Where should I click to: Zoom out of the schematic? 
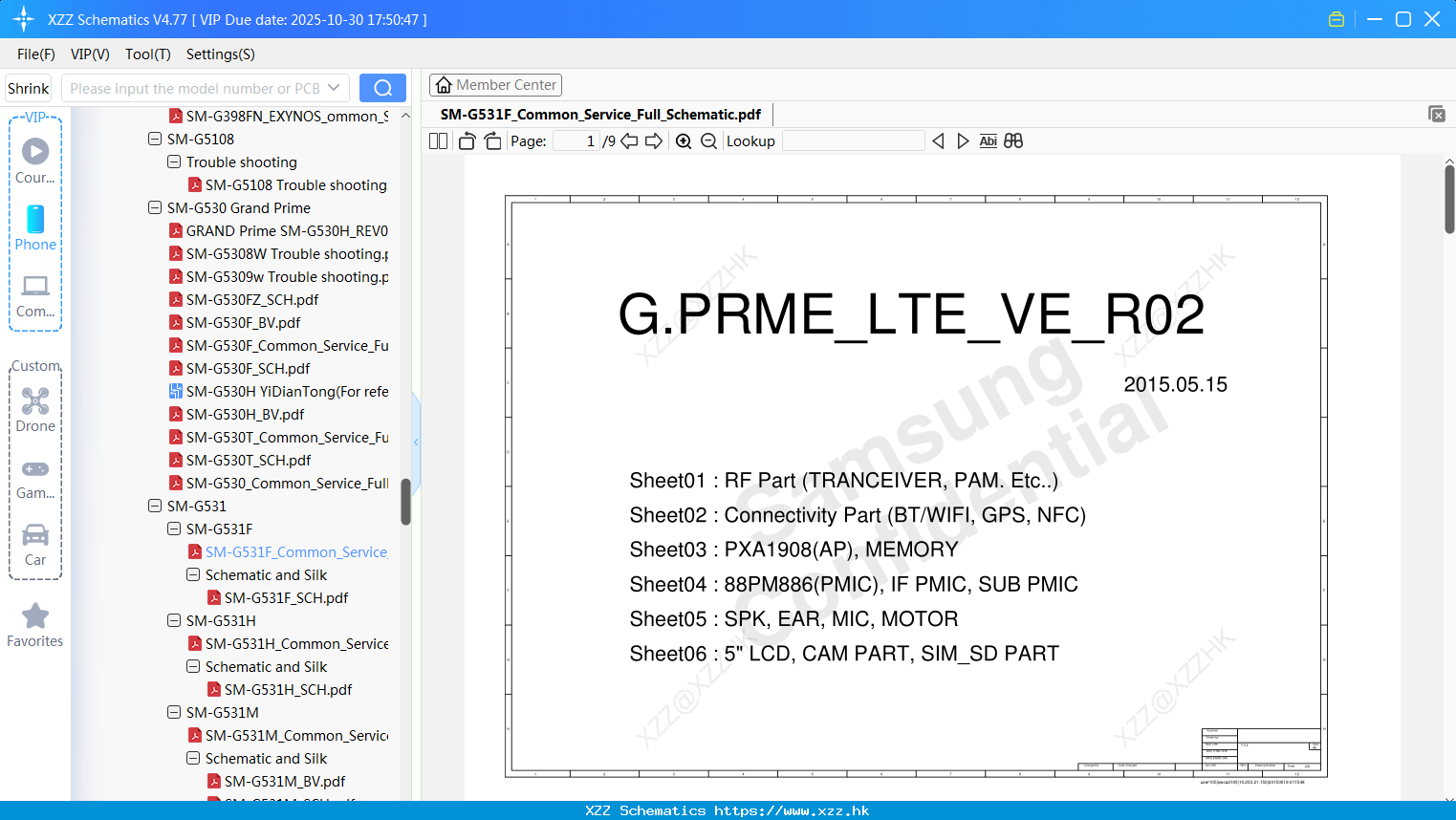708,141
